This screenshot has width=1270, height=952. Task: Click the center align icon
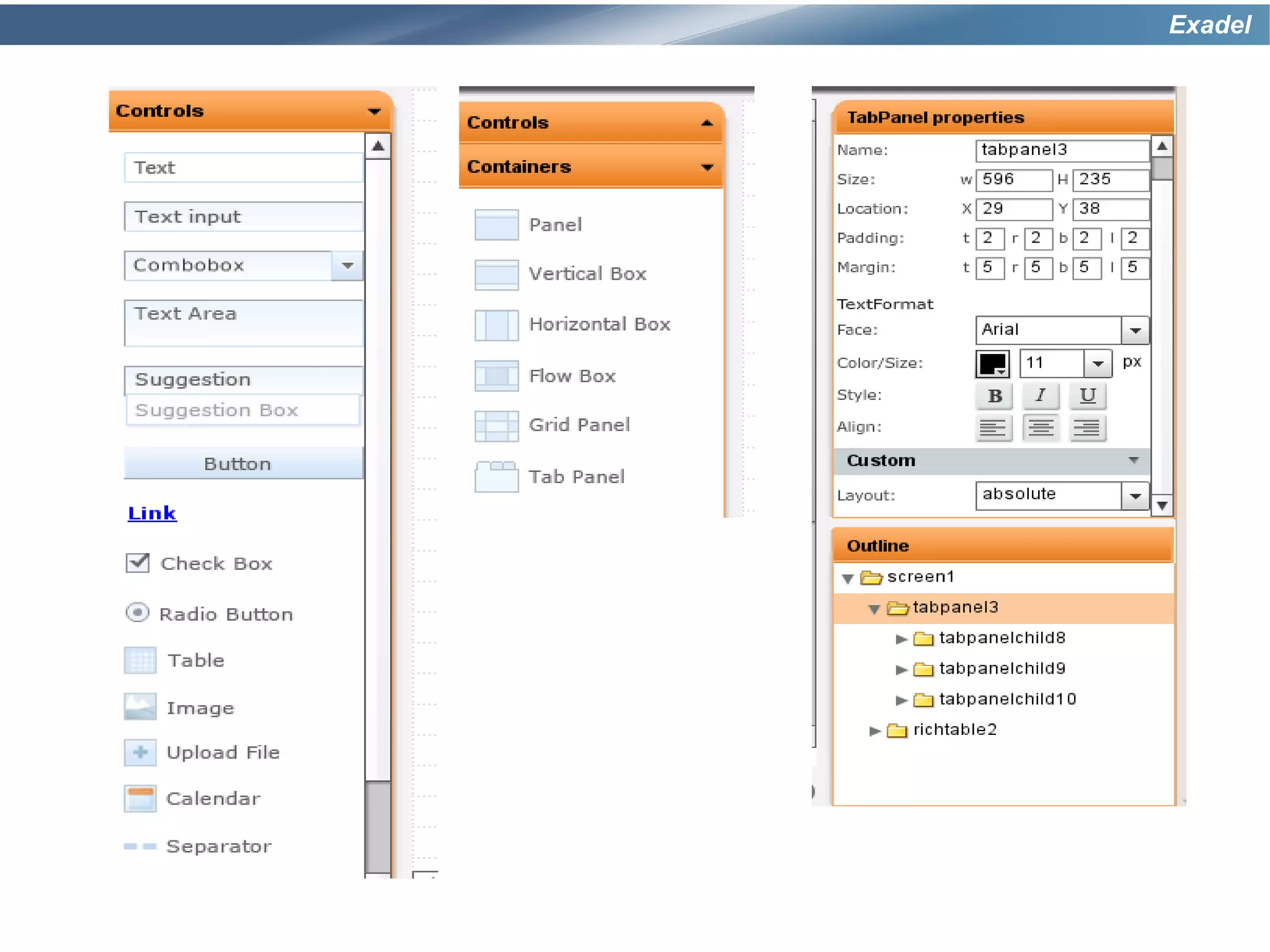(1040, 427)
